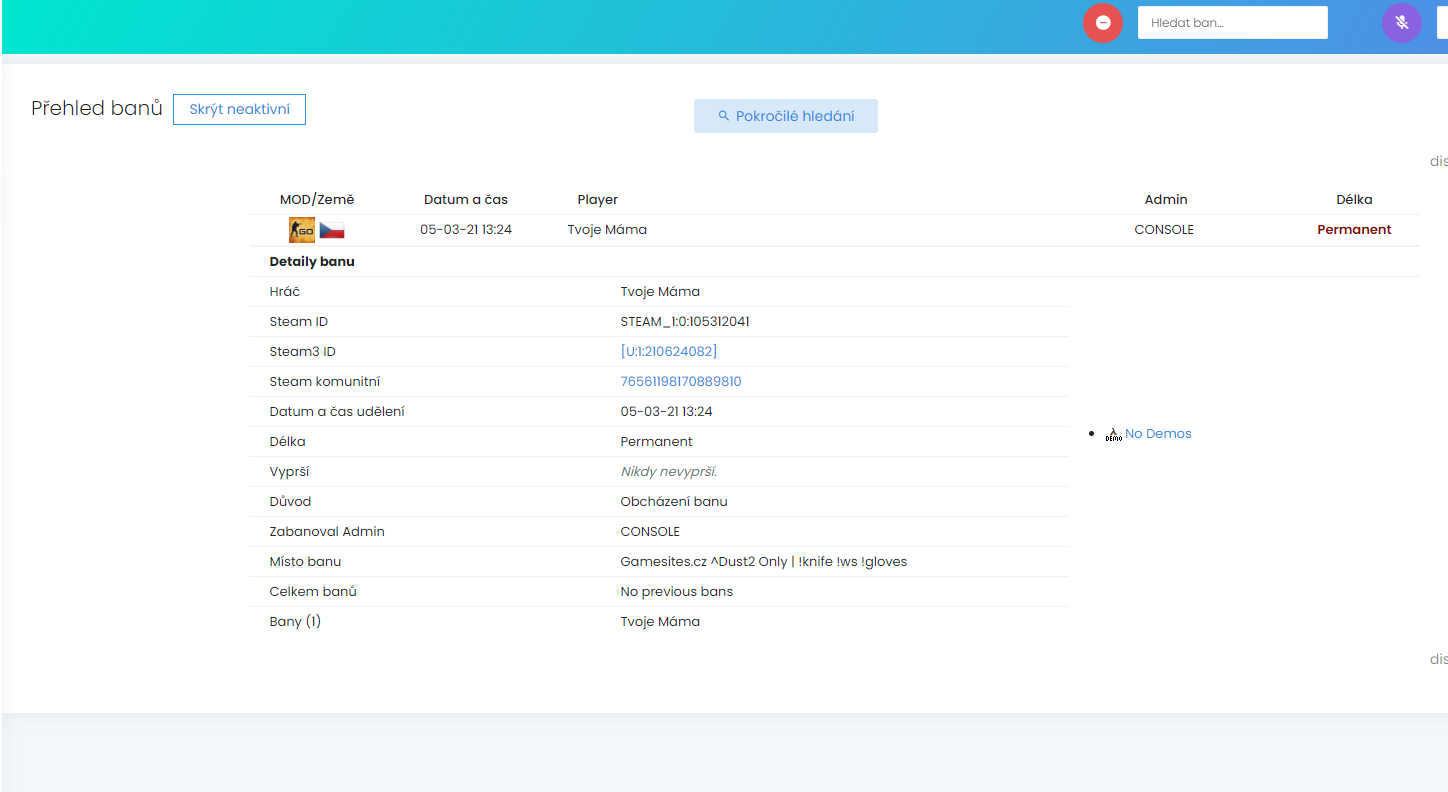Click the MOD/Země column header
This screenshot has height=792, width=1448.
317,200
